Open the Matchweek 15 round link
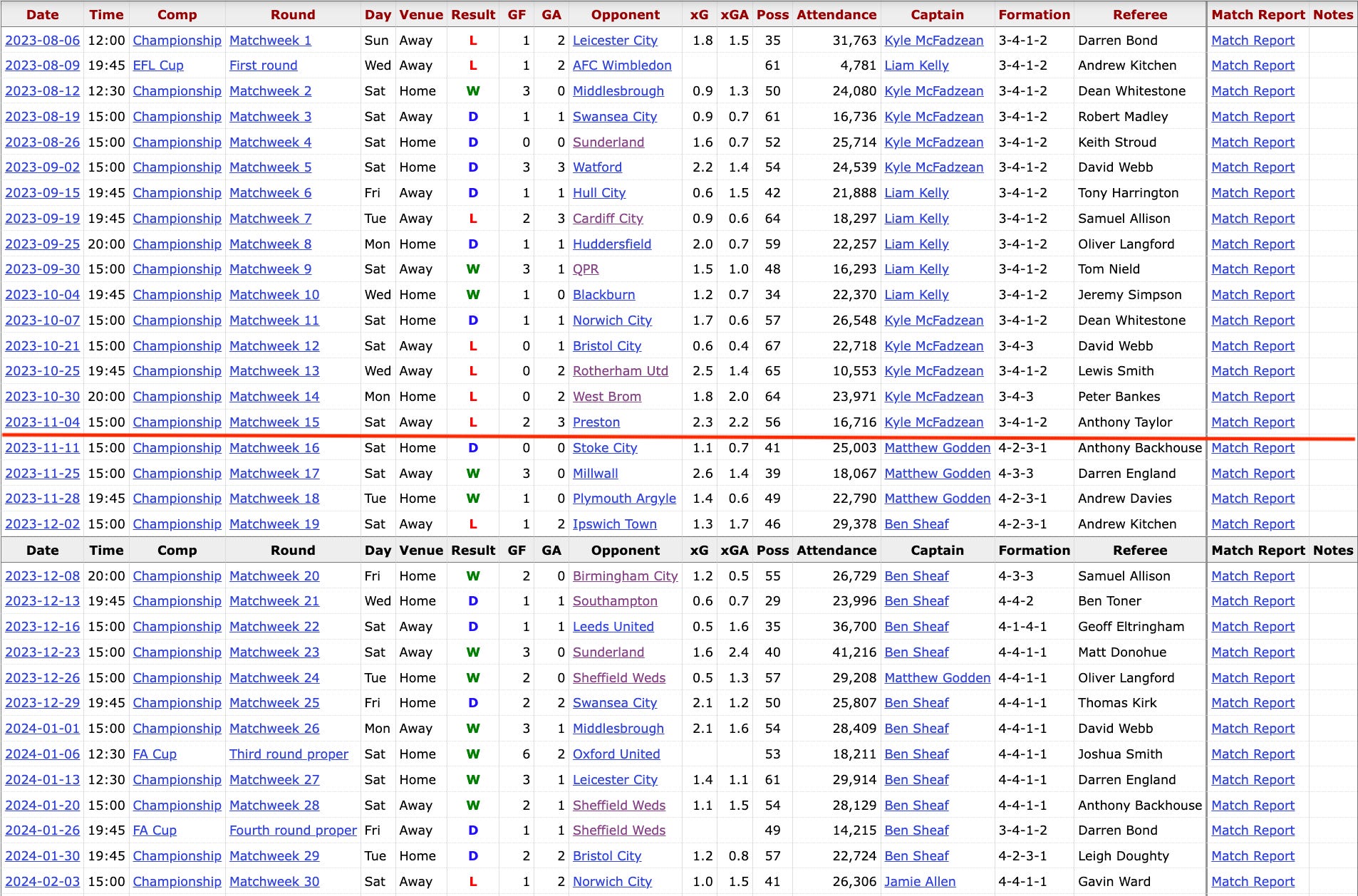 (274, 422)
